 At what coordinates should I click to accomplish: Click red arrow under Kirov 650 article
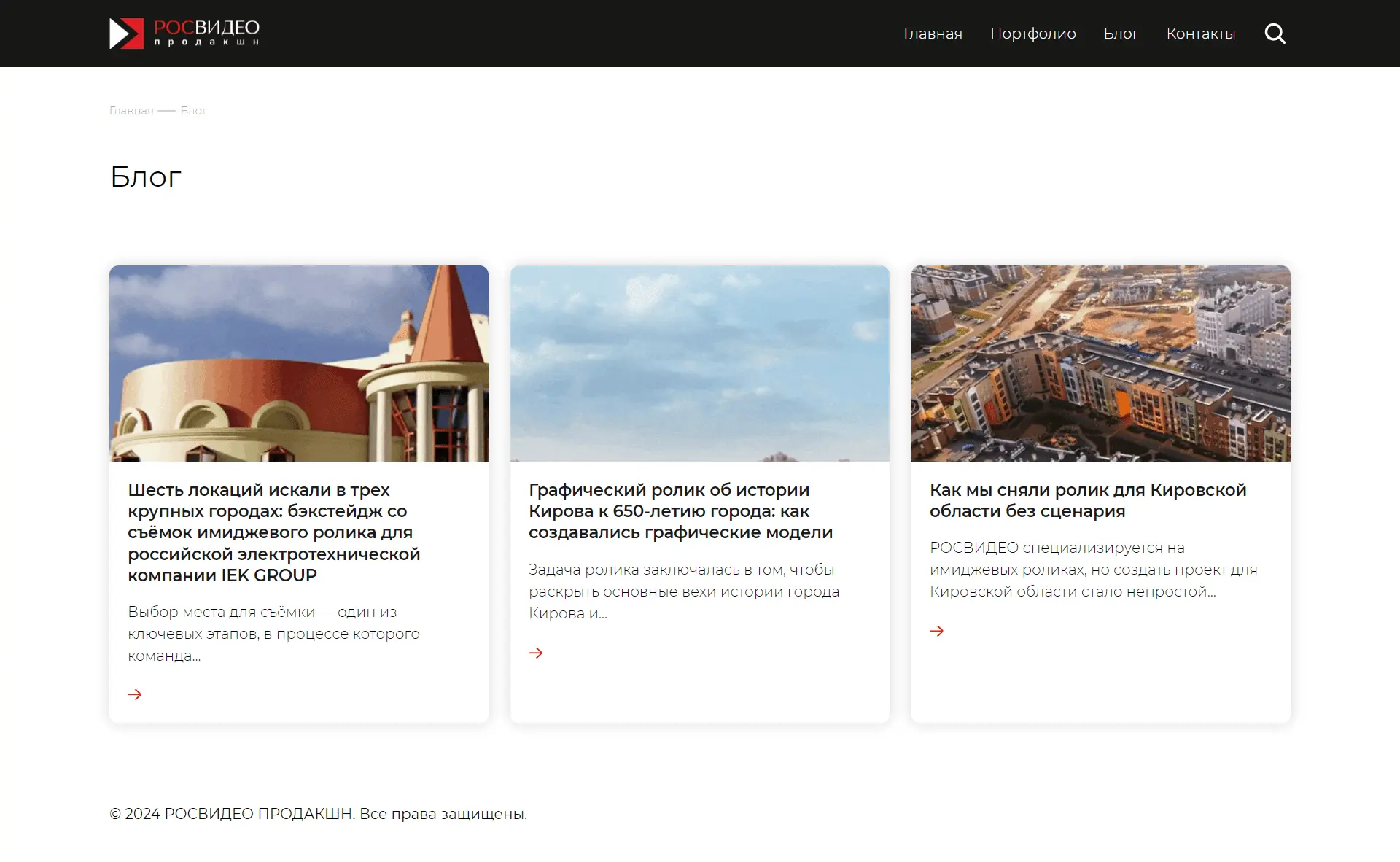pos(536,653)
